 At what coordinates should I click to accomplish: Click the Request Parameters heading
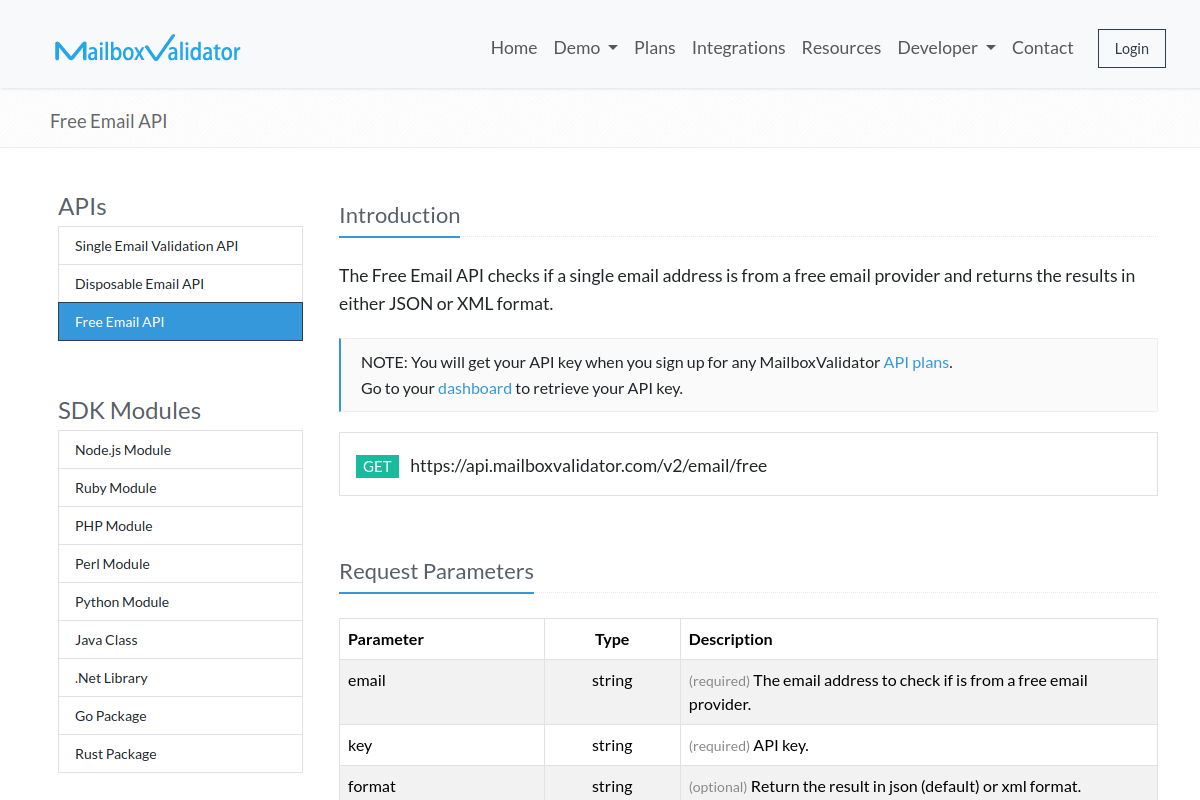pyautogui.click(x=436, y=571)
